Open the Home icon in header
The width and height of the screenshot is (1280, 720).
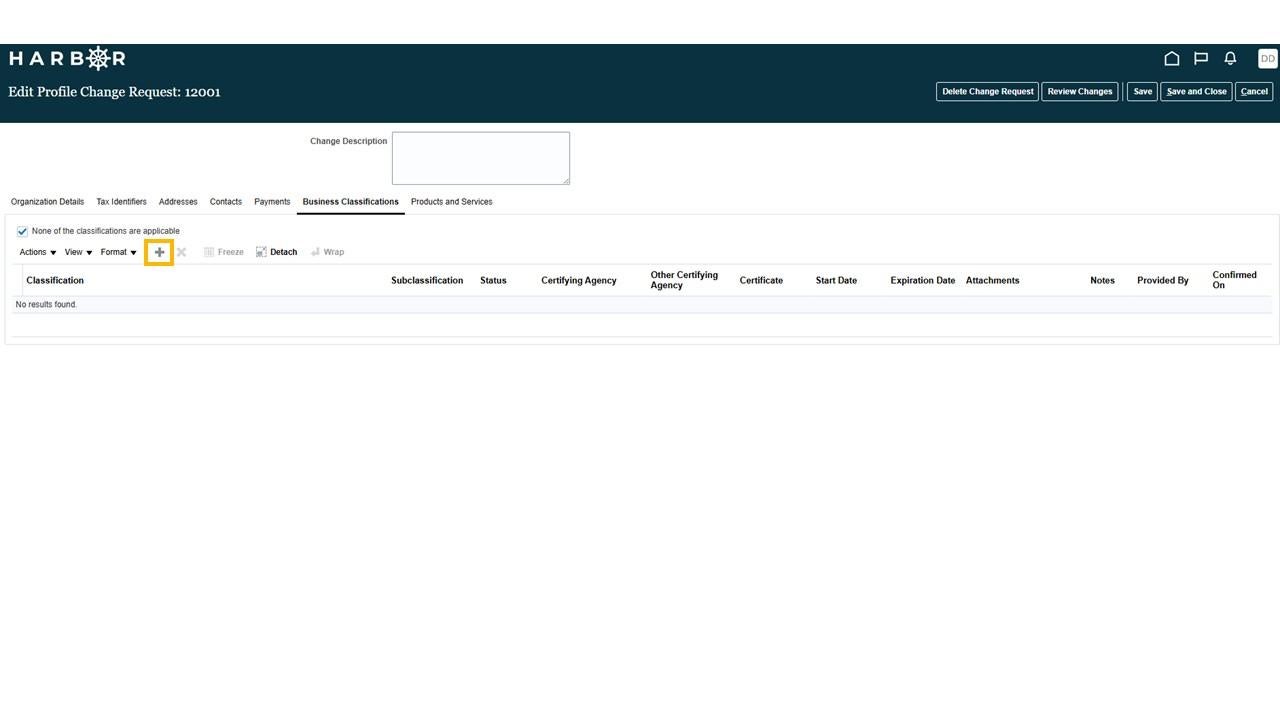[x=1172, y=59]
